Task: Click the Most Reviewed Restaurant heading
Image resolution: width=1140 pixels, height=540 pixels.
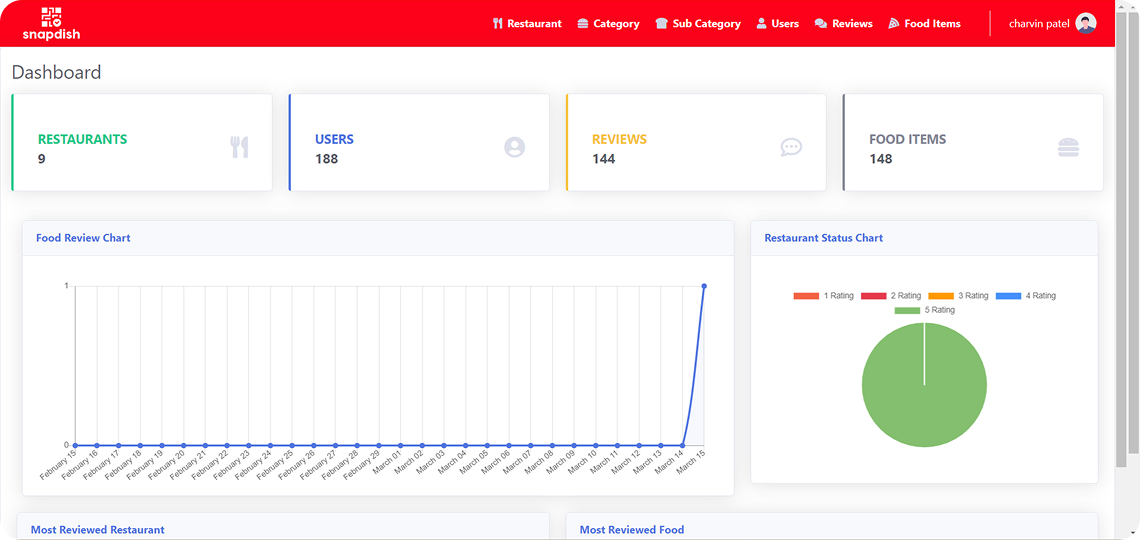Action: click(x=97, y=530)
